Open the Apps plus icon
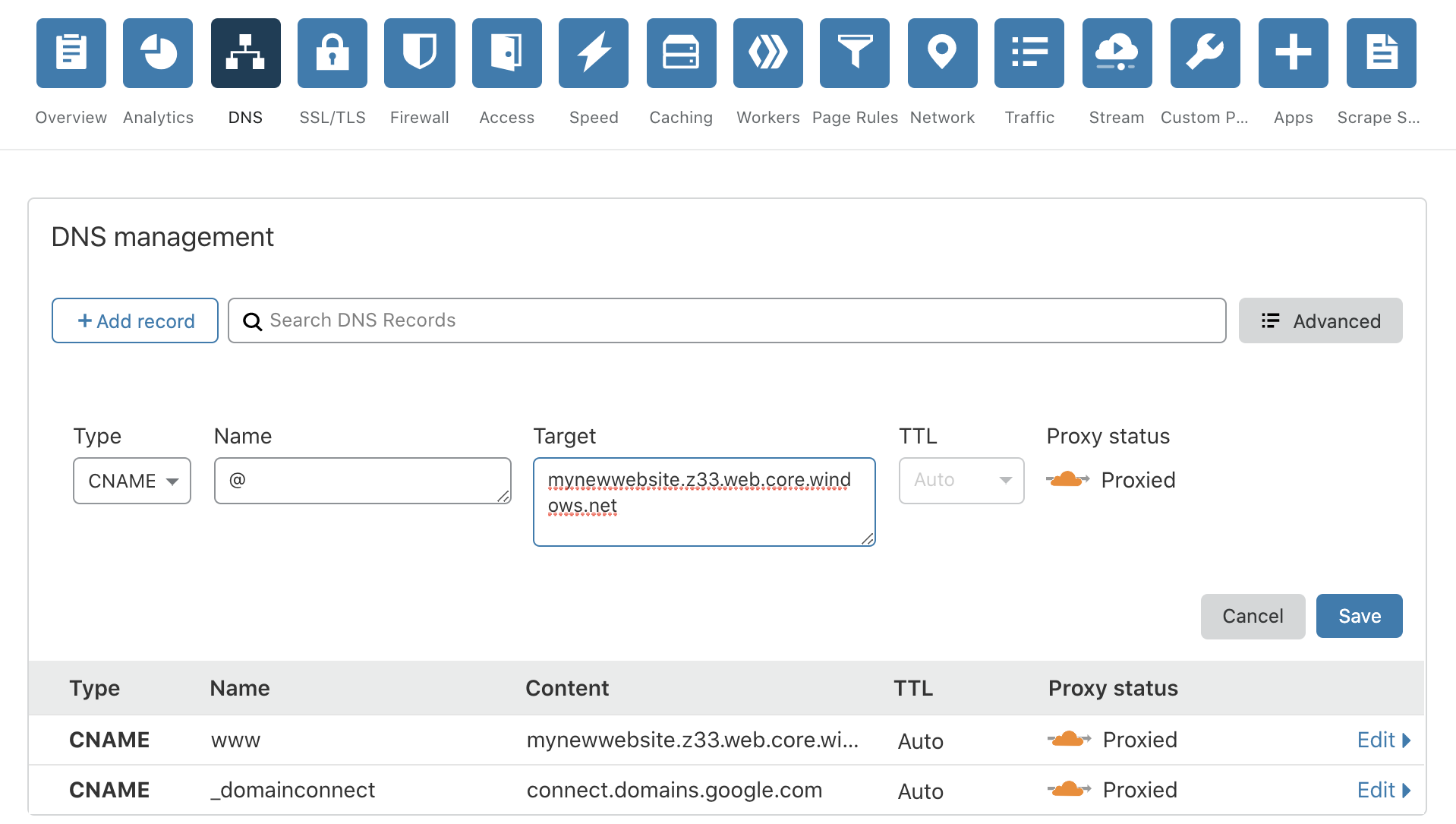This screenshot has width=1456, height=824. pos(1294,53)
